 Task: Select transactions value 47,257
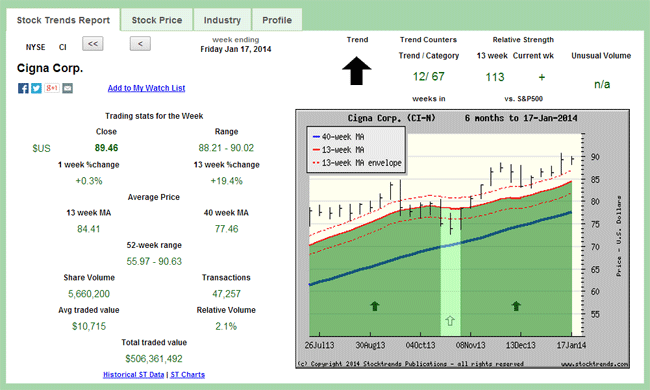click(x=226, y=294)
